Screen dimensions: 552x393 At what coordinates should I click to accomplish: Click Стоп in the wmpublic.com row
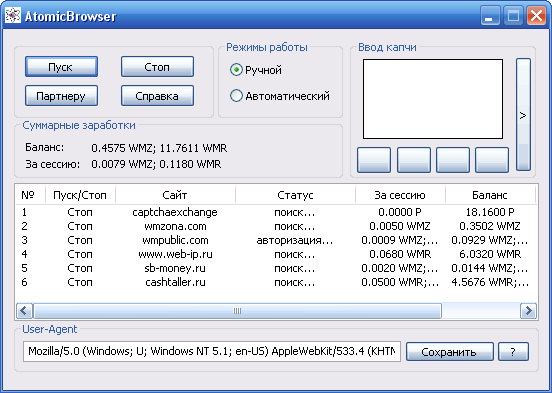coord(80,240)
